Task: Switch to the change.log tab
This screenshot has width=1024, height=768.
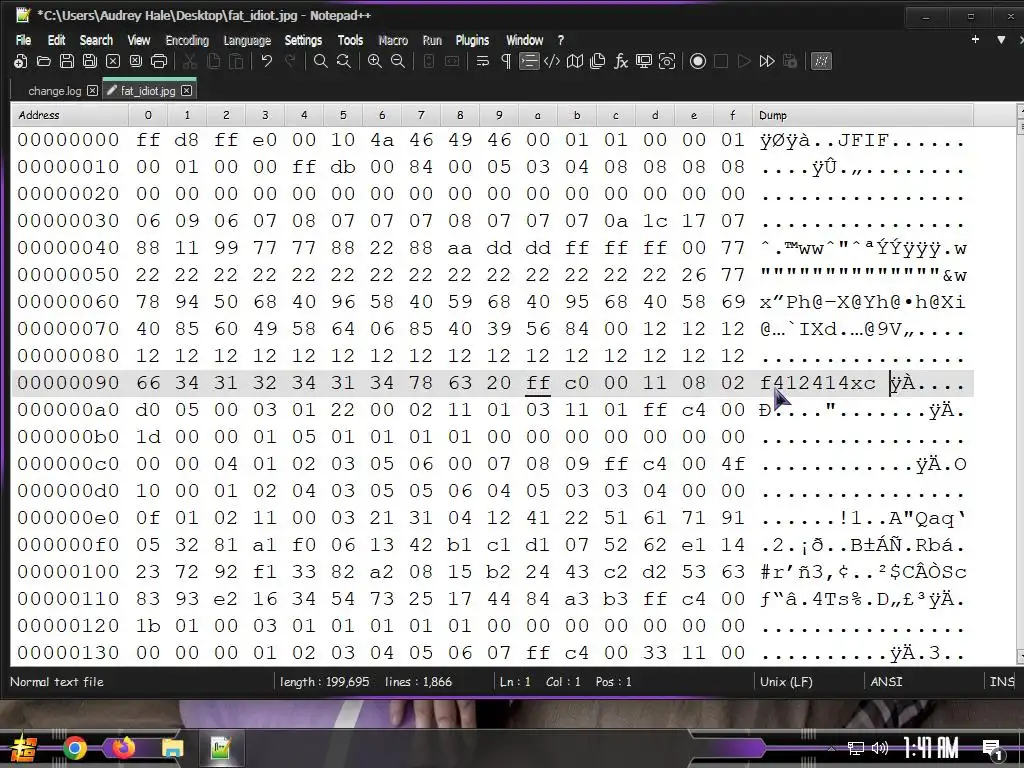Action: tap(55, 91)
